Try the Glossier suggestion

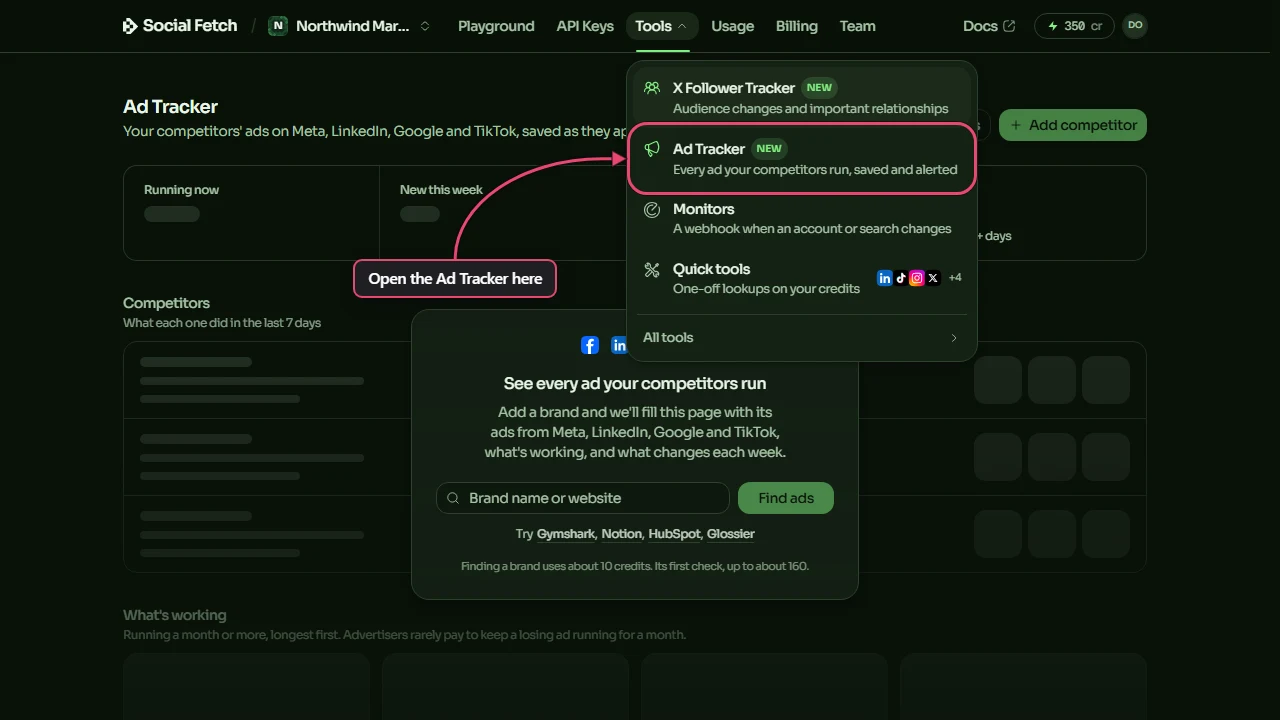pyautogui.click(x=731, y=534)
